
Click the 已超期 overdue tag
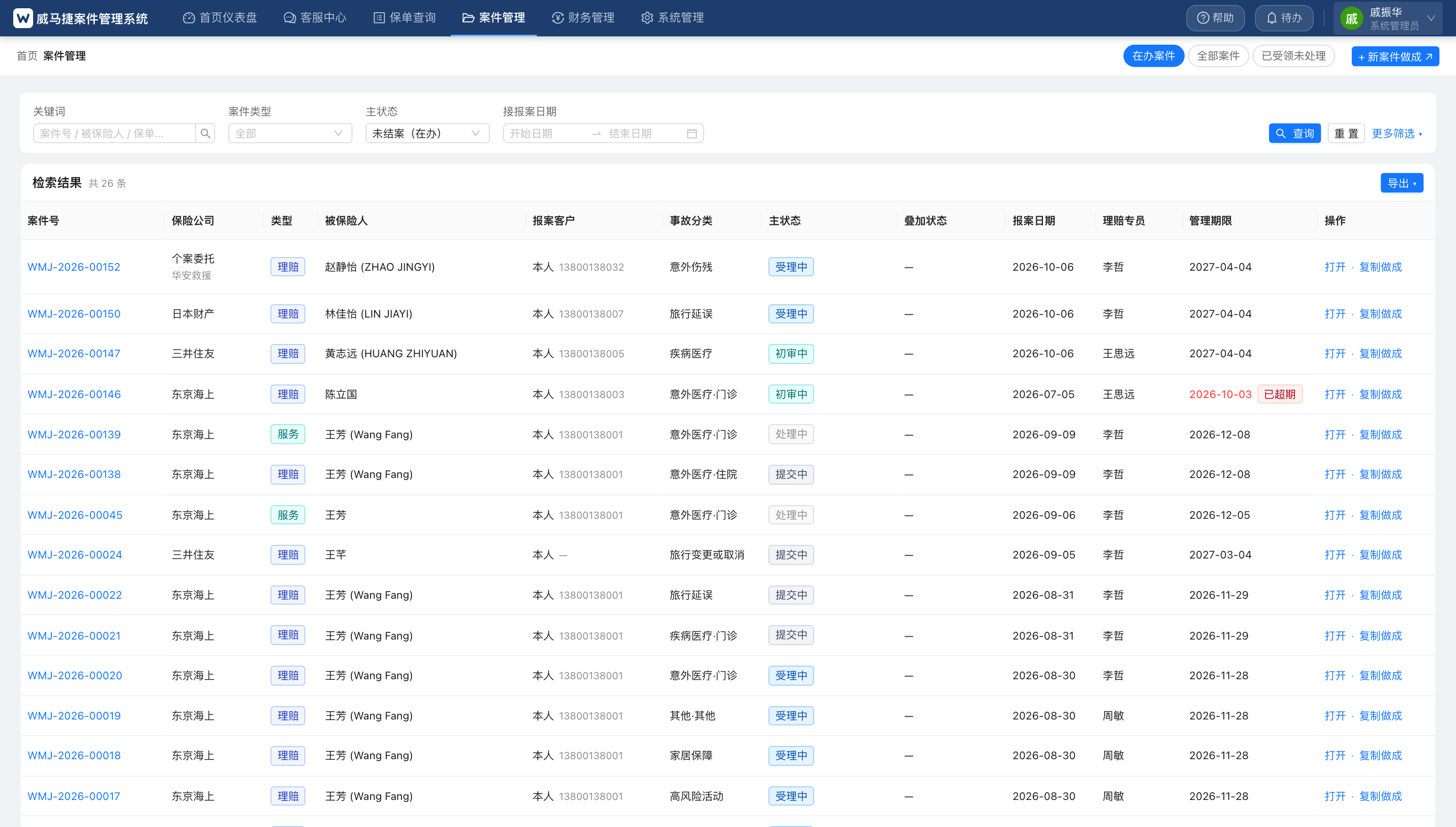click(1280, 394)
